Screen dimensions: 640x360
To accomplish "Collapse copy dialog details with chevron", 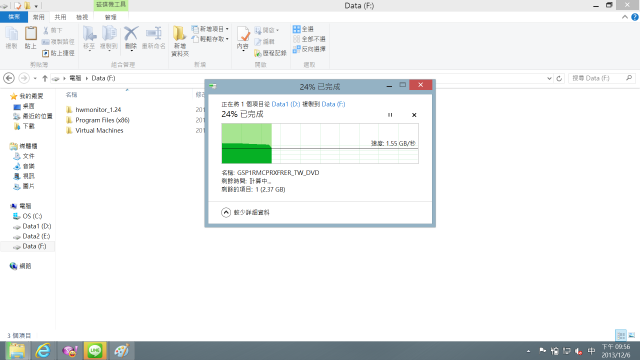I will [x=226, y=212].
